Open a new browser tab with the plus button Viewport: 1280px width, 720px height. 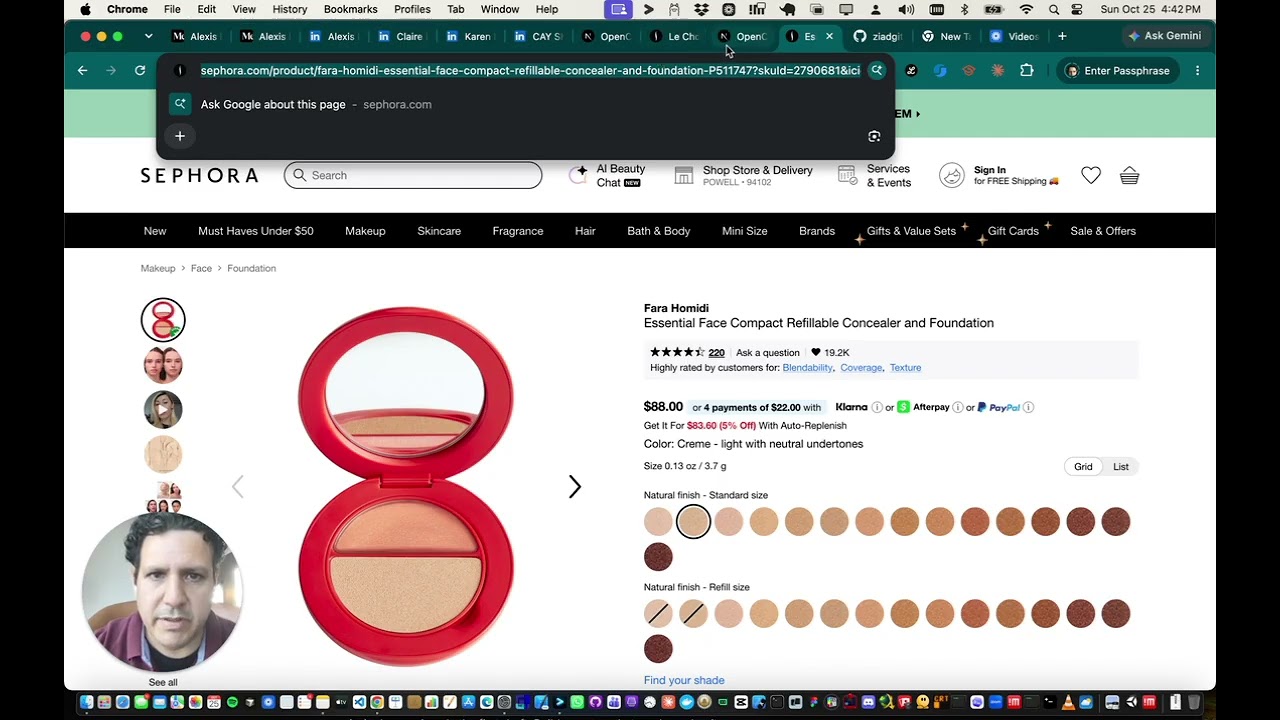[1062, 36]
